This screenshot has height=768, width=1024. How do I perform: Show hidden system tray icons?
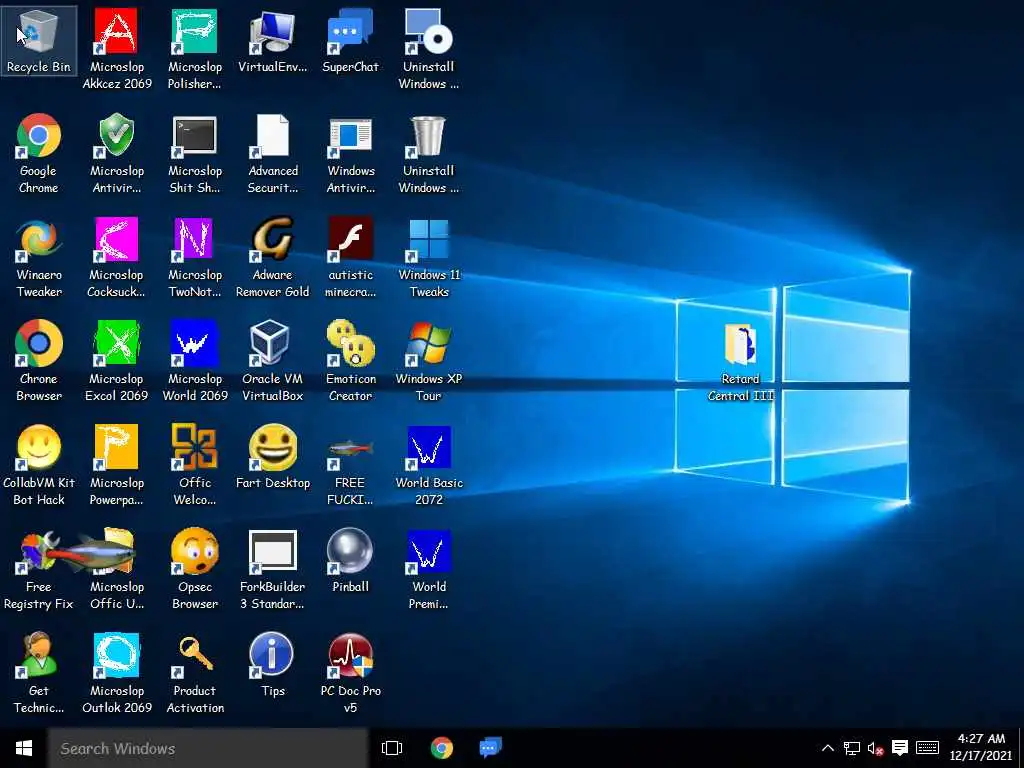click(x=827, y=748)
